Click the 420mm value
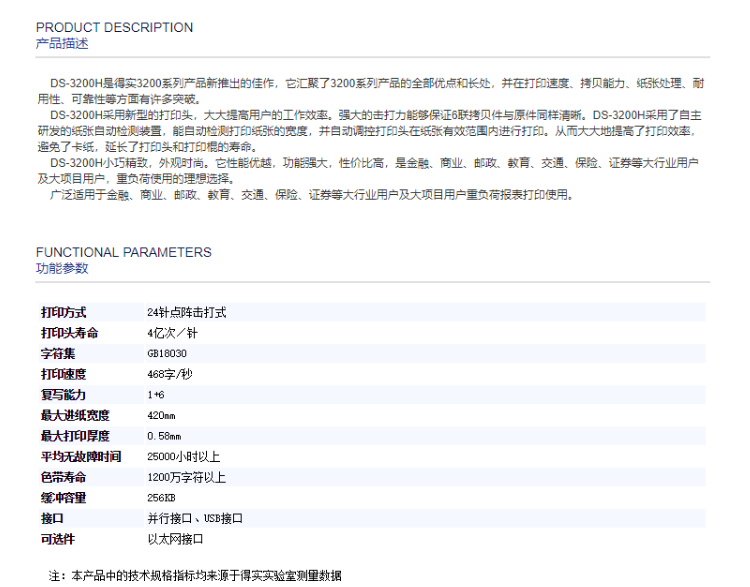 pyautogui.click(x=161, y=416)
